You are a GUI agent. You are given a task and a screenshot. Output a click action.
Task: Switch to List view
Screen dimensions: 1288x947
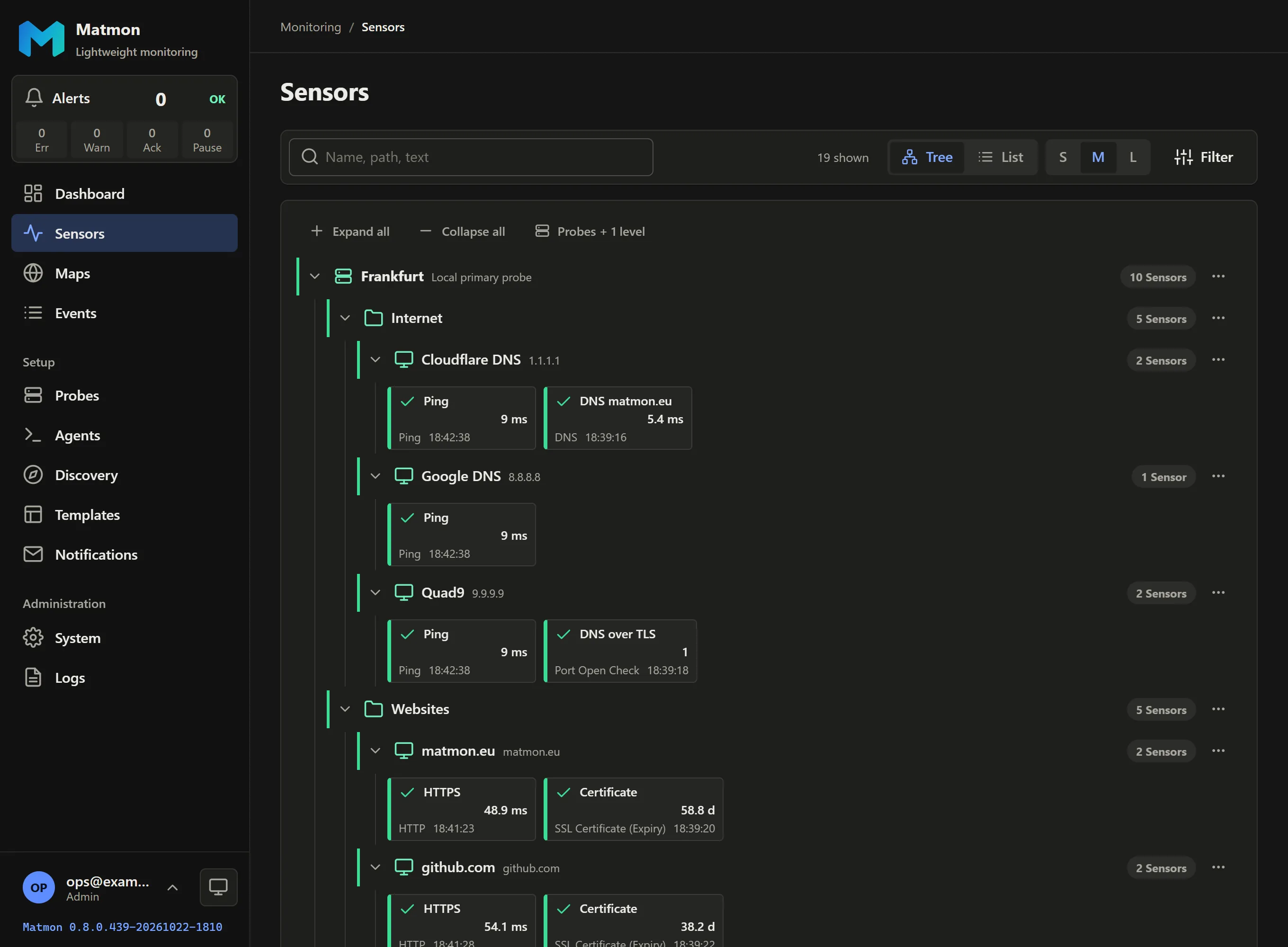(1000, 157)
